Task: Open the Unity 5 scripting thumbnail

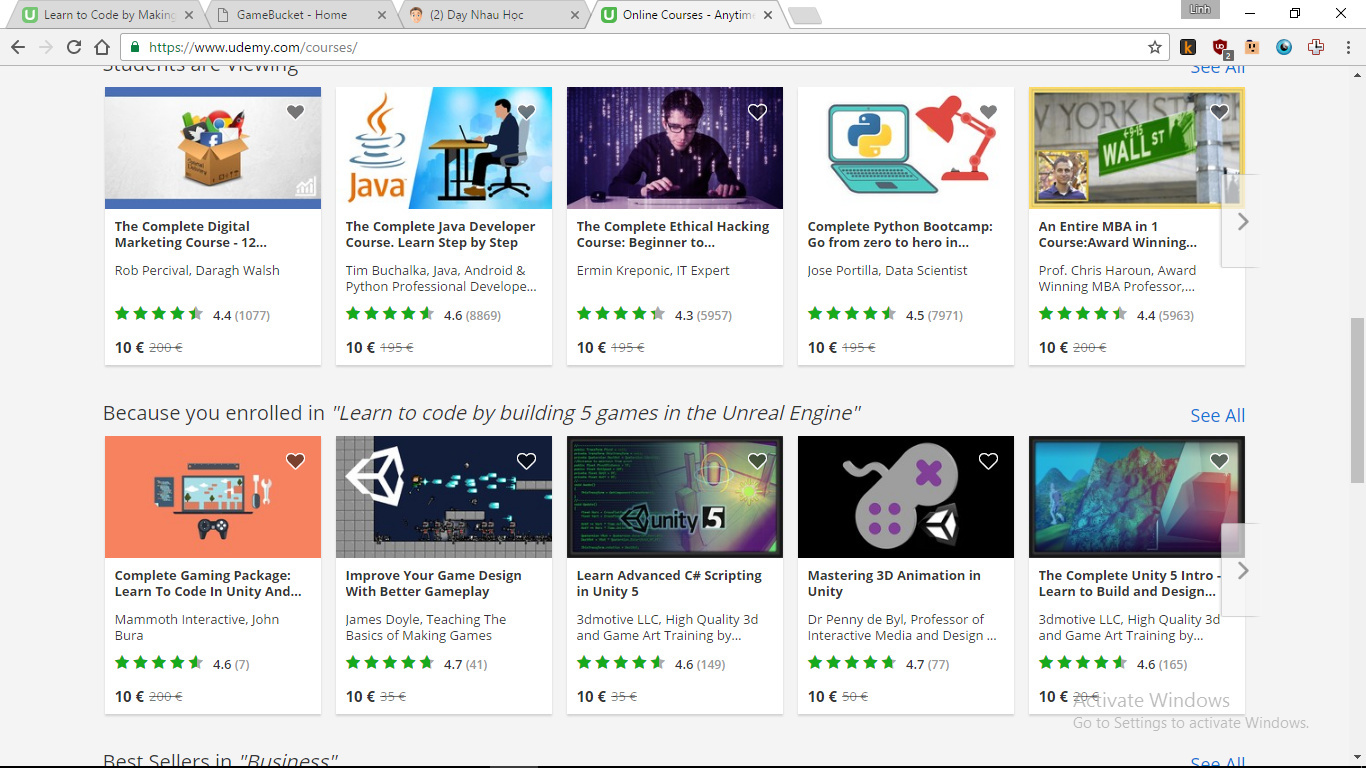Action: coord(675,497)
